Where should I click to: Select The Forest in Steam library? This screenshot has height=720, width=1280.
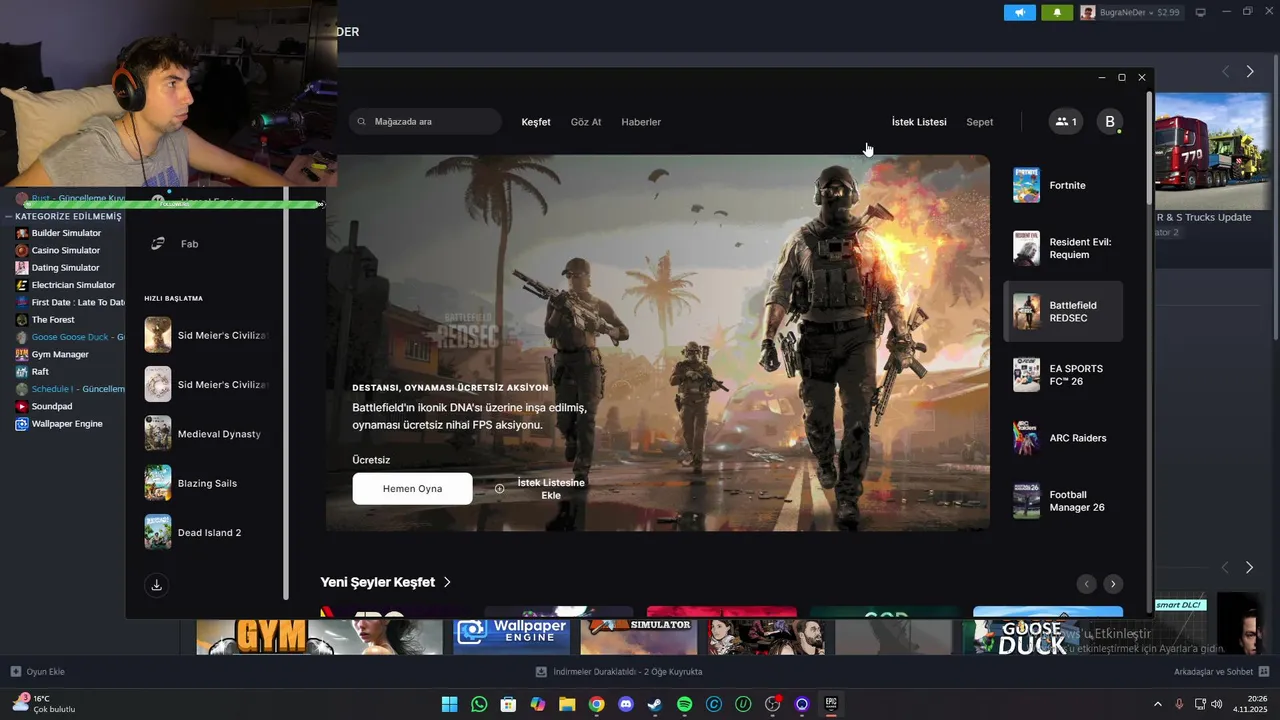[x=53, y=320]
